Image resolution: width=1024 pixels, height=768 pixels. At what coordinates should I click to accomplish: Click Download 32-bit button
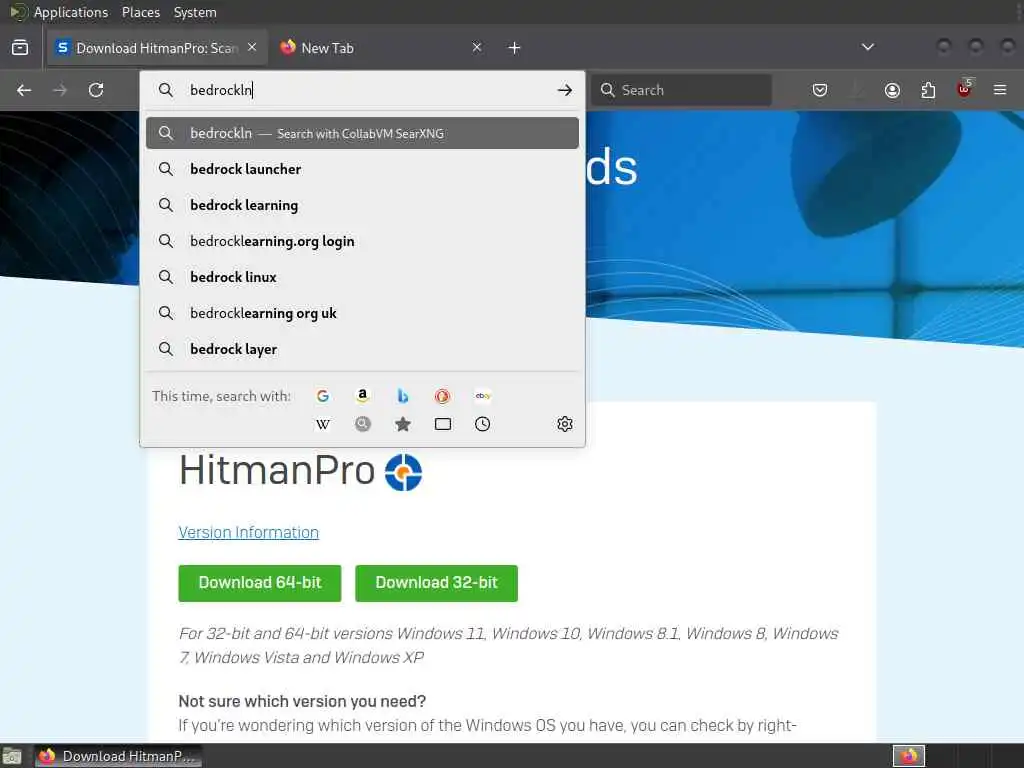[436, 583]
